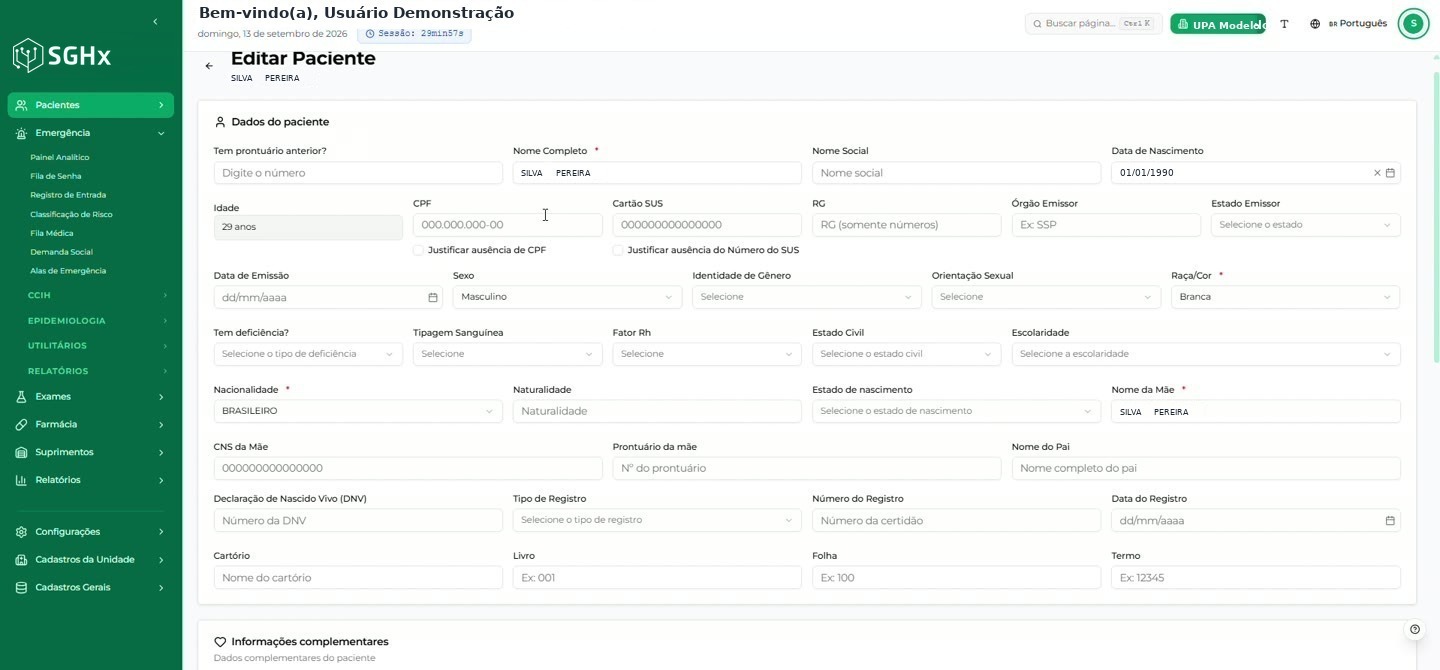The width and height of the screenshot is (1440, 670).
Task: Click the Buscar página search field
Action: [1094, 23]
